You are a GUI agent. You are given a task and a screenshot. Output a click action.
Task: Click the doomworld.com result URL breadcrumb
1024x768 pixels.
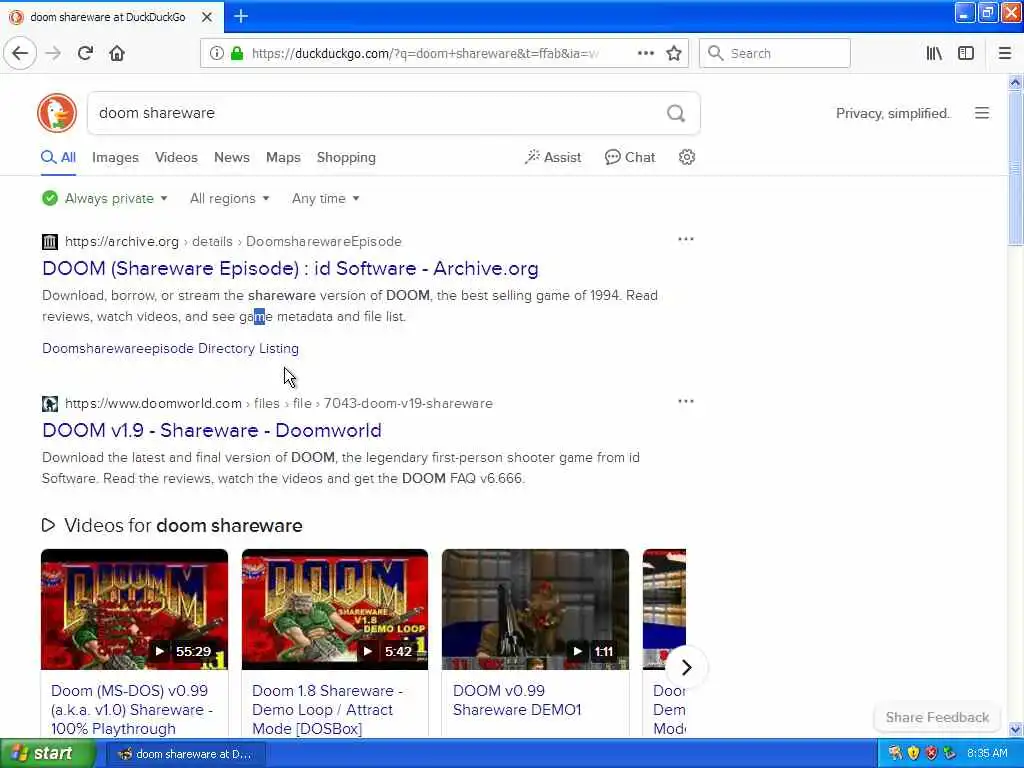(279, 404)
